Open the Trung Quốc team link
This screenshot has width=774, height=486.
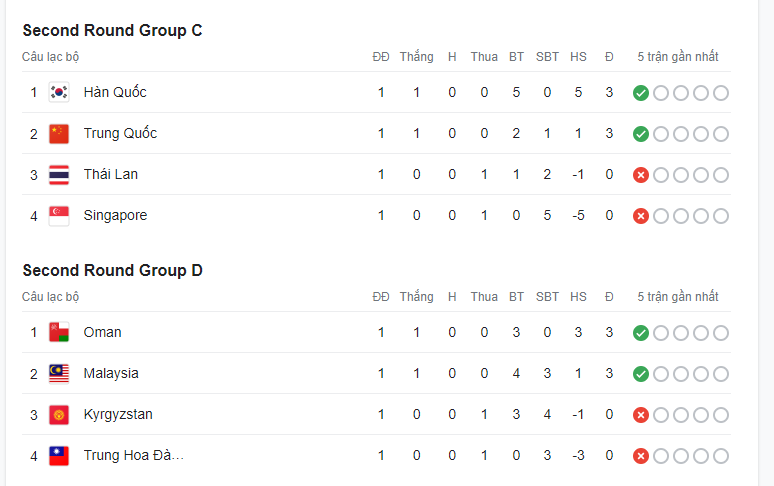click(x=120, y=134)
